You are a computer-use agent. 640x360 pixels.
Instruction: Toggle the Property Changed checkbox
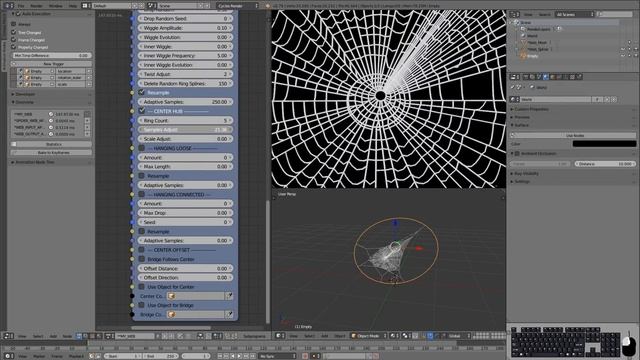point(13,47)
